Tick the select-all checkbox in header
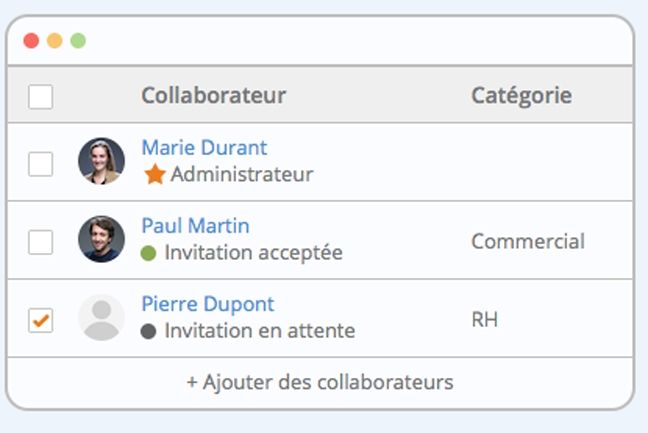The width and height of the screenshot is (648, 433). 40,97
